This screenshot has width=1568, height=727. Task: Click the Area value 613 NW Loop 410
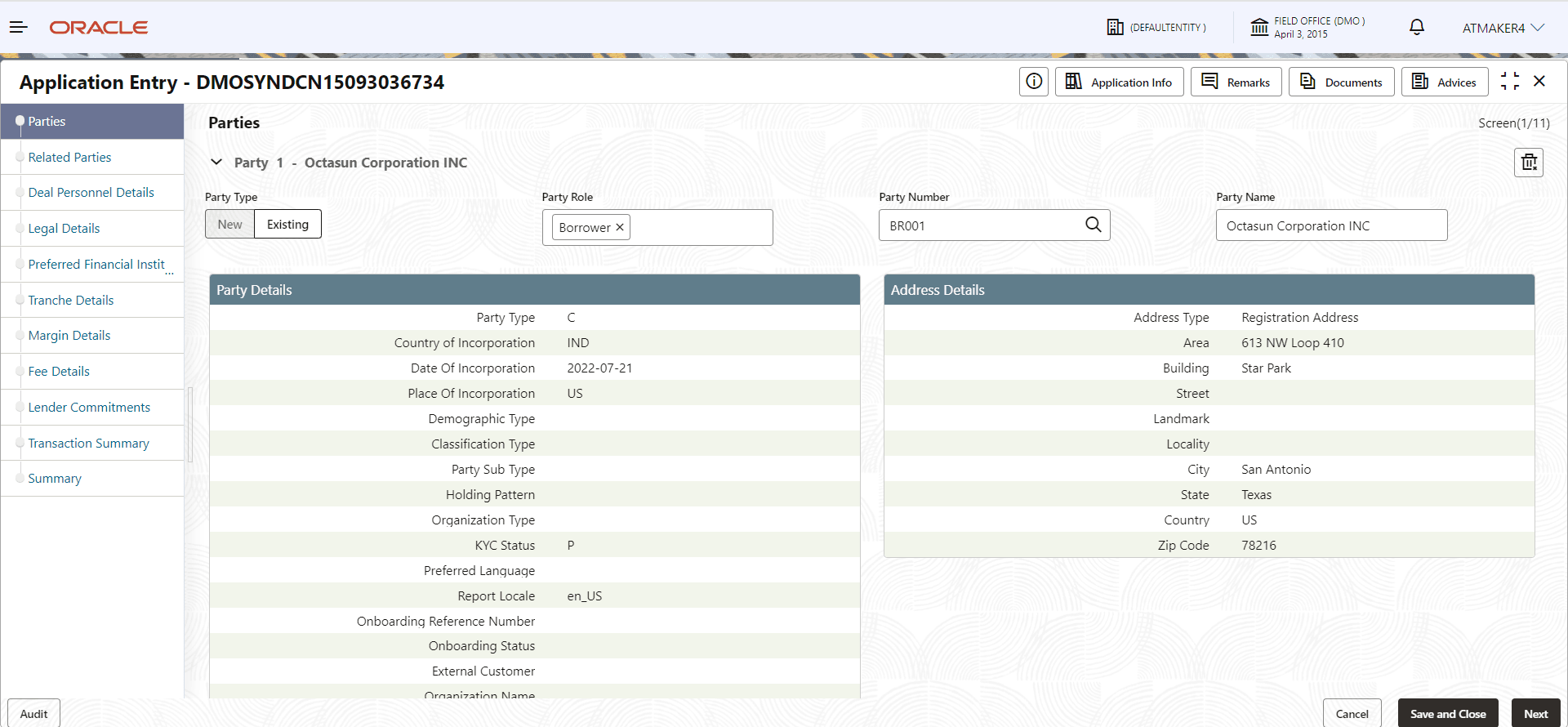click(1293, 343)
